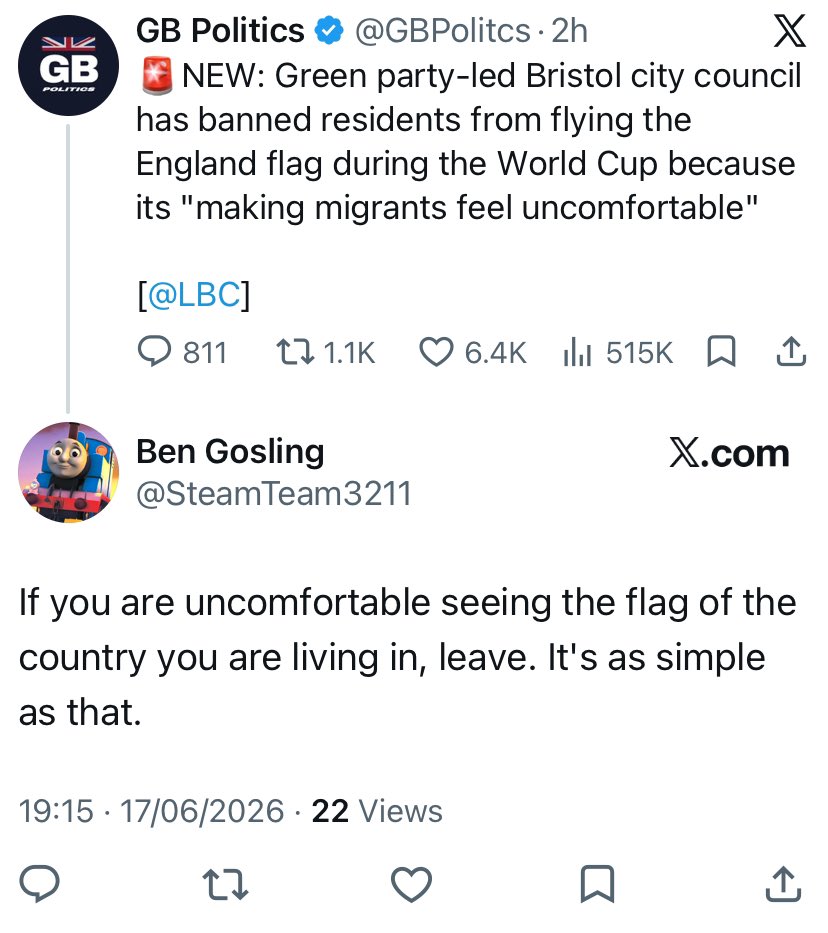
Task: Click the X.com label
Action: click(x=729, y=453)
